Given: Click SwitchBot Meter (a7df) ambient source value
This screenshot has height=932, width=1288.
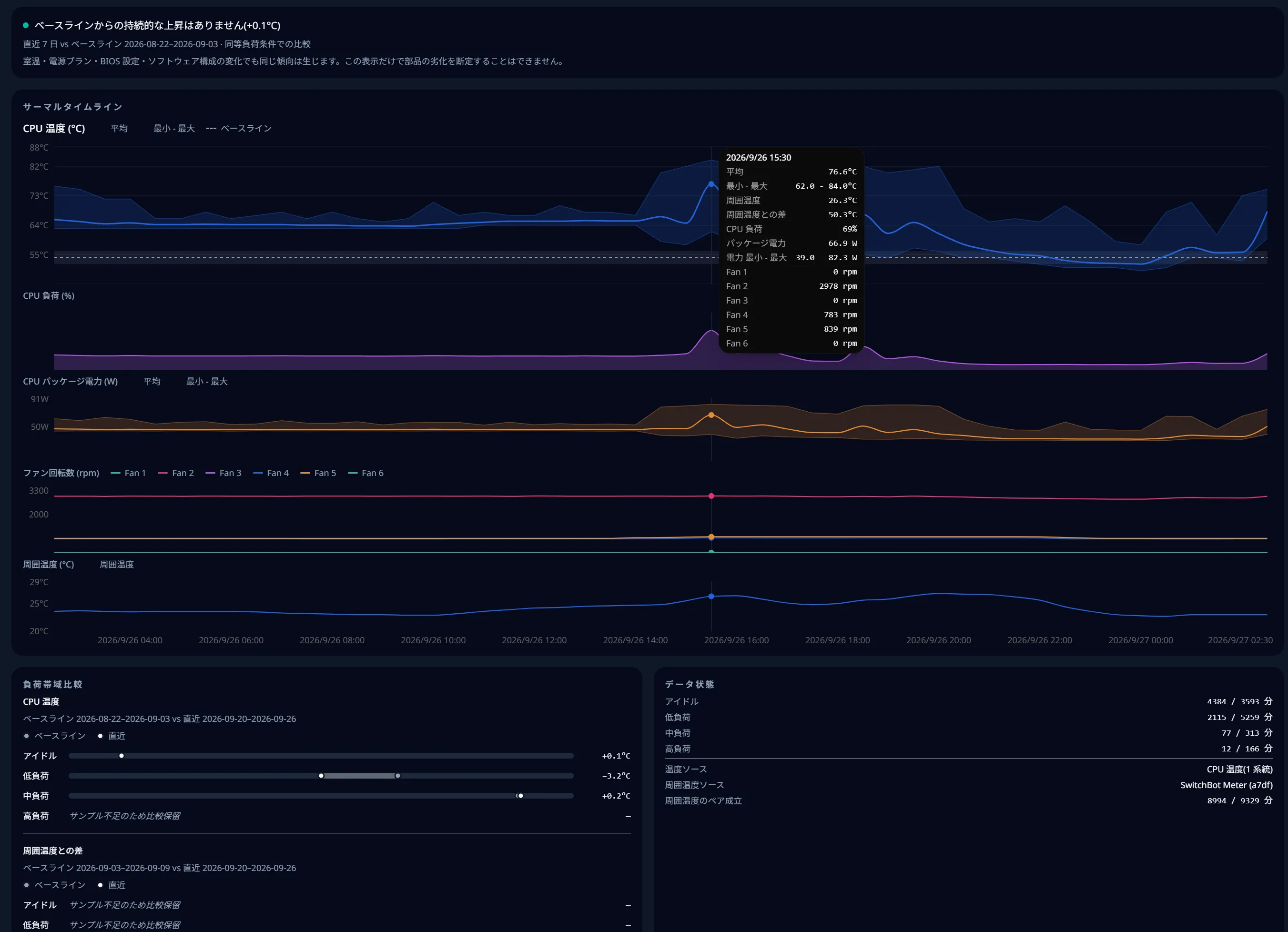Looking at the screenshot, I should coord(1226,785).
